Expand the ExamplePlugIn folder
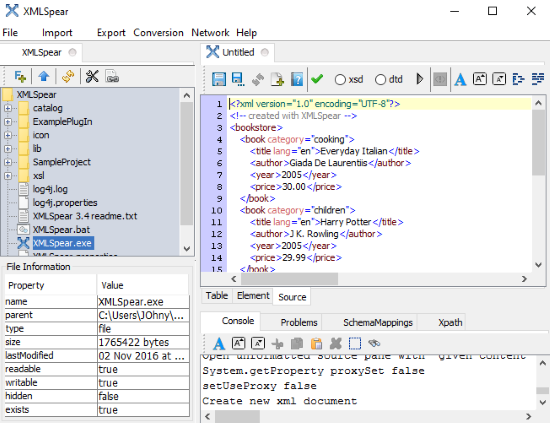This screenshot has width=550, height=423. (8, 122)
